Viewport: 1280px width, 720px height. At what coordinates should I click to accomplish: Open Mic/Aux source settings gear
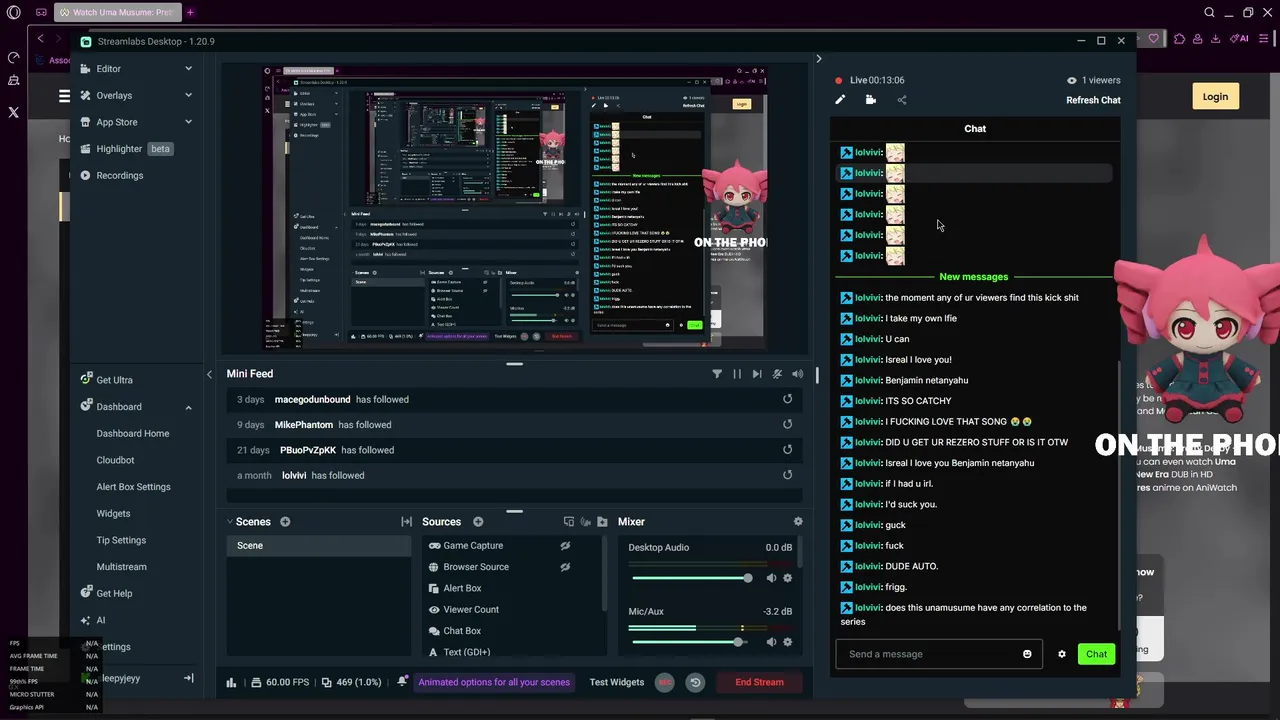tap(787, 642)
